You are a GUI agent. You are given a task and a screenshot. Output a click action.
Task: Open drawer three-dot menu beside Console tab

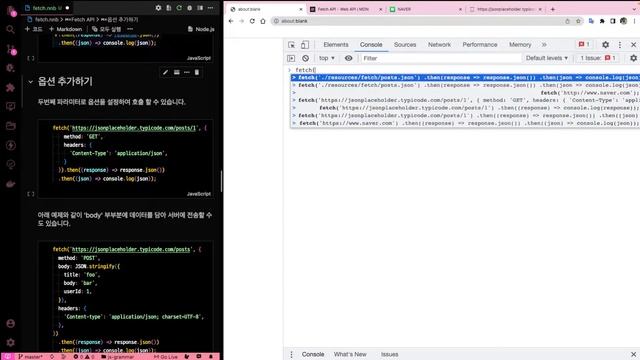tap(291, 354)
